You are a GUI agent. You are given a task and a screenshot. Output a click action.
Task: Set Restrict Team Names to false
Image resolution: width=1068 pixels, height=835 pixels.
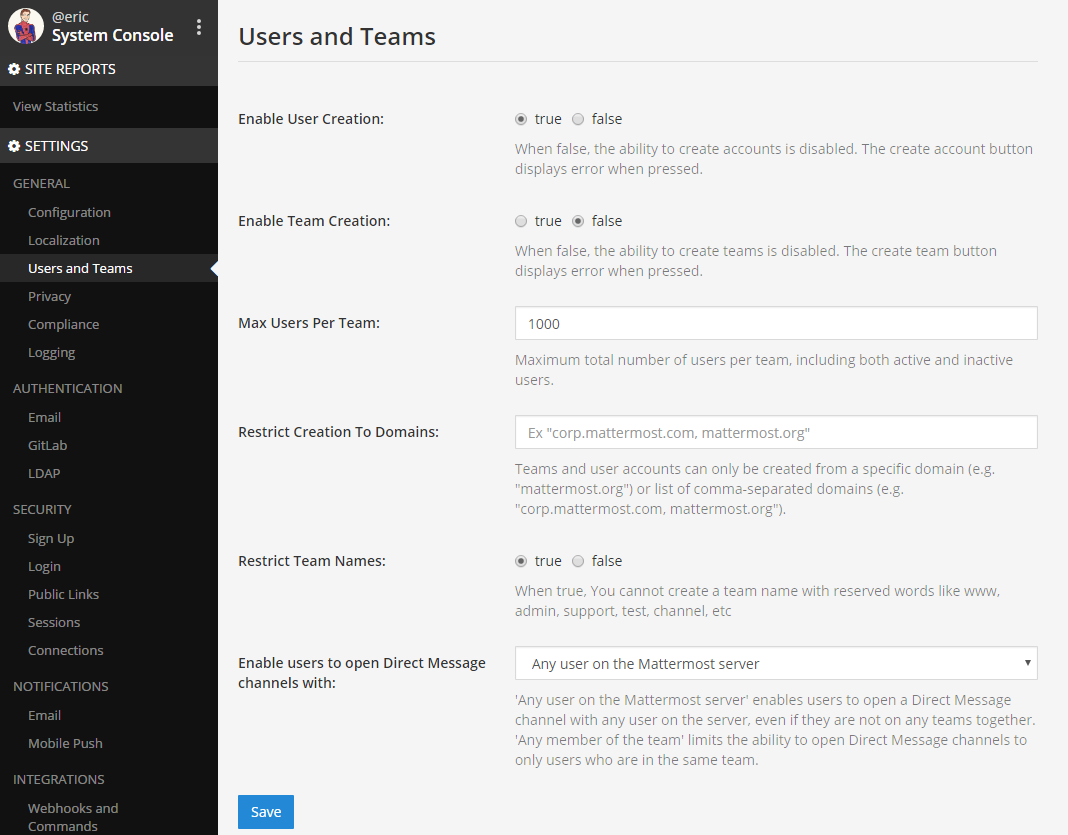point(578,561)
